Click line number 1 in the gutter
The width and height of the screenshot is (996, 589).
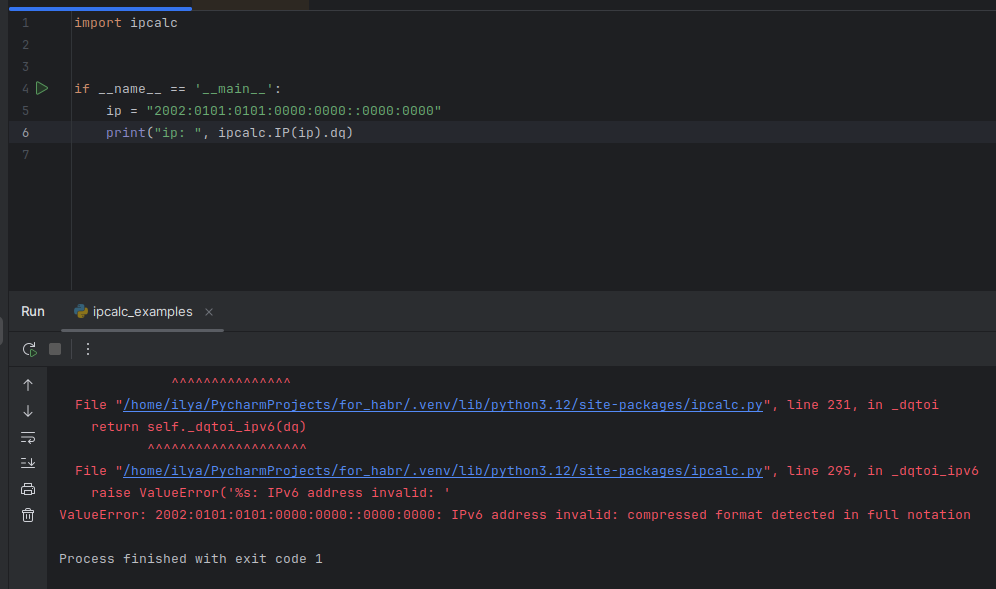tap(25, 23)
